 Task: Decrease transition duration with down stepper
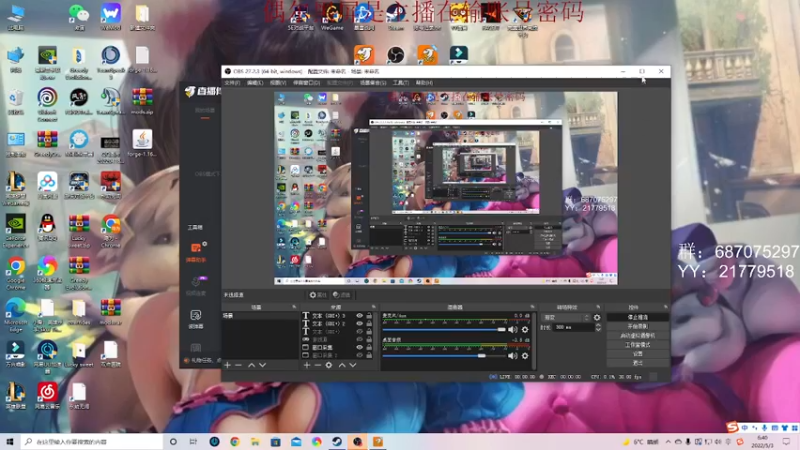(x=598, y=330)
